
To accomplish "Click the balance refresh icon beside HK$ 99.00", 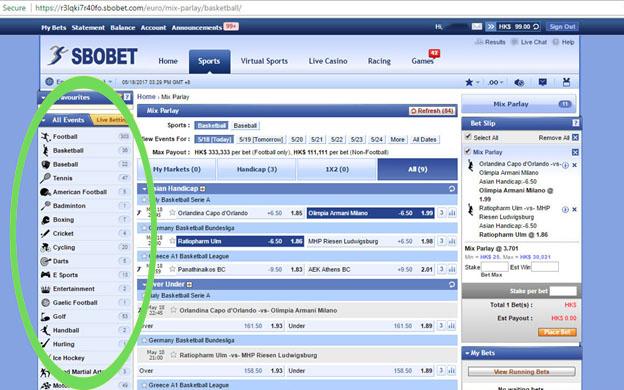I will coord(536,27).
